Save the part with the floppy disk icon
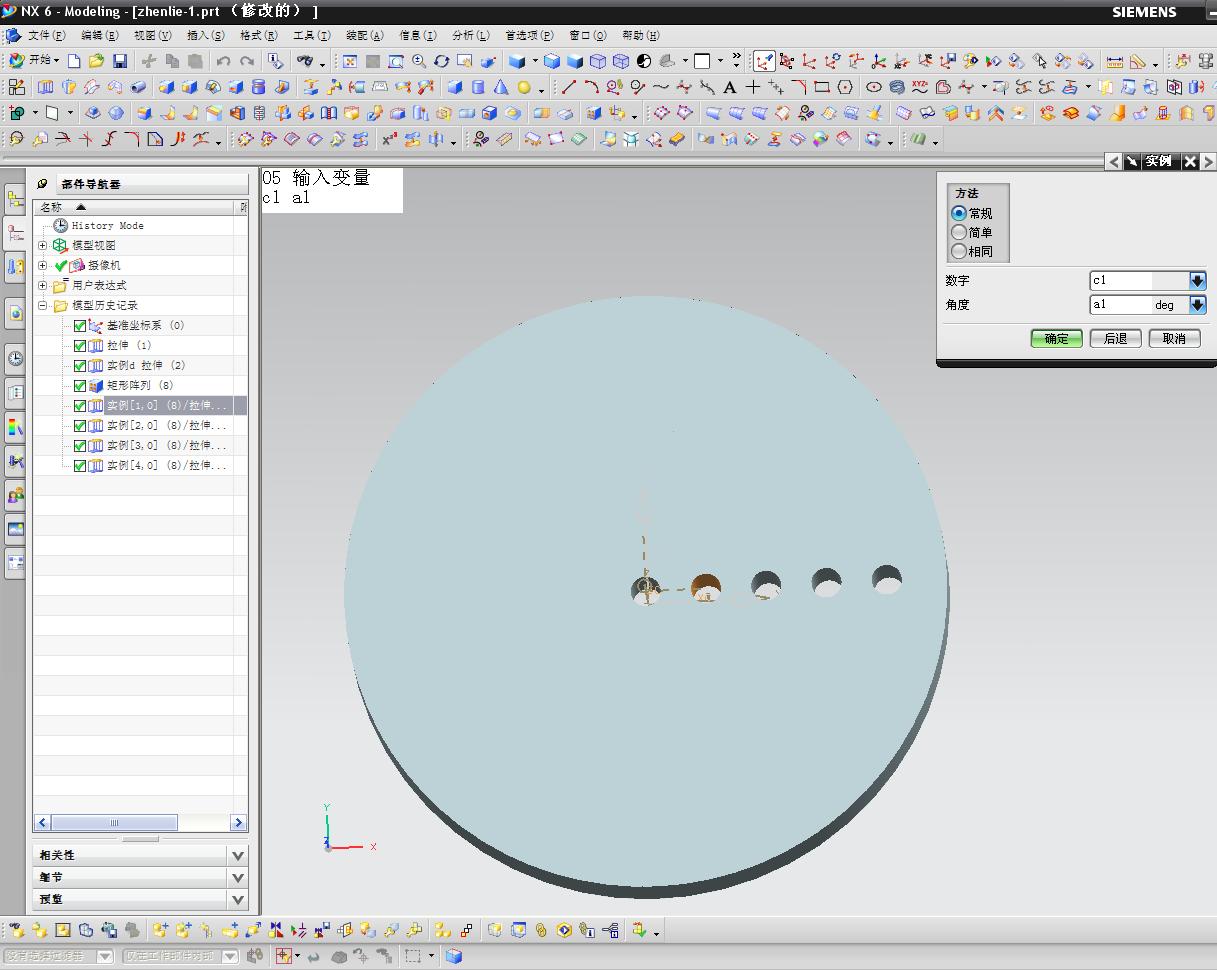This screenshot has width=1217, height=970. click(119, 61)
